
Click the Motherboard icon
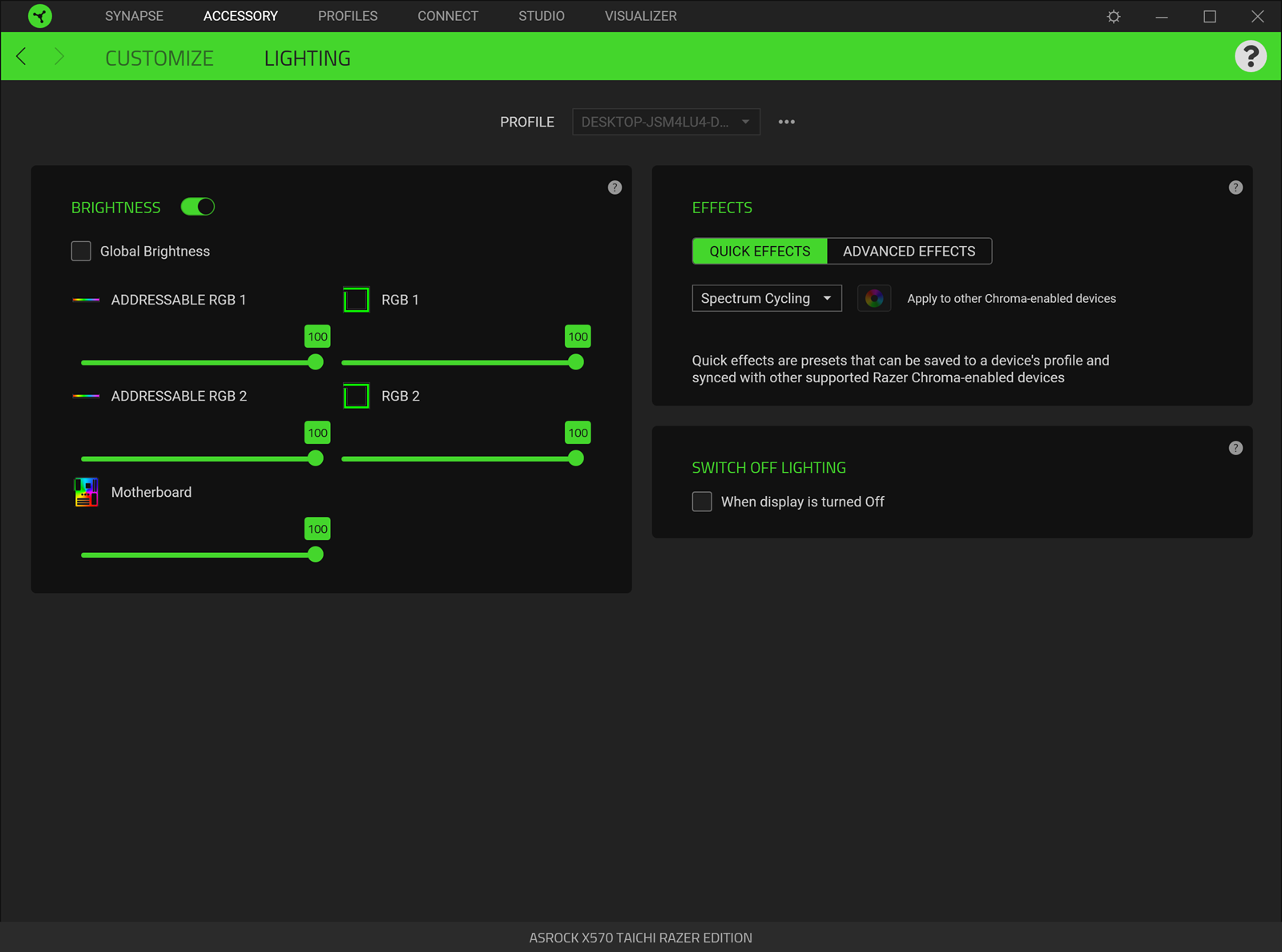(86, 492)
